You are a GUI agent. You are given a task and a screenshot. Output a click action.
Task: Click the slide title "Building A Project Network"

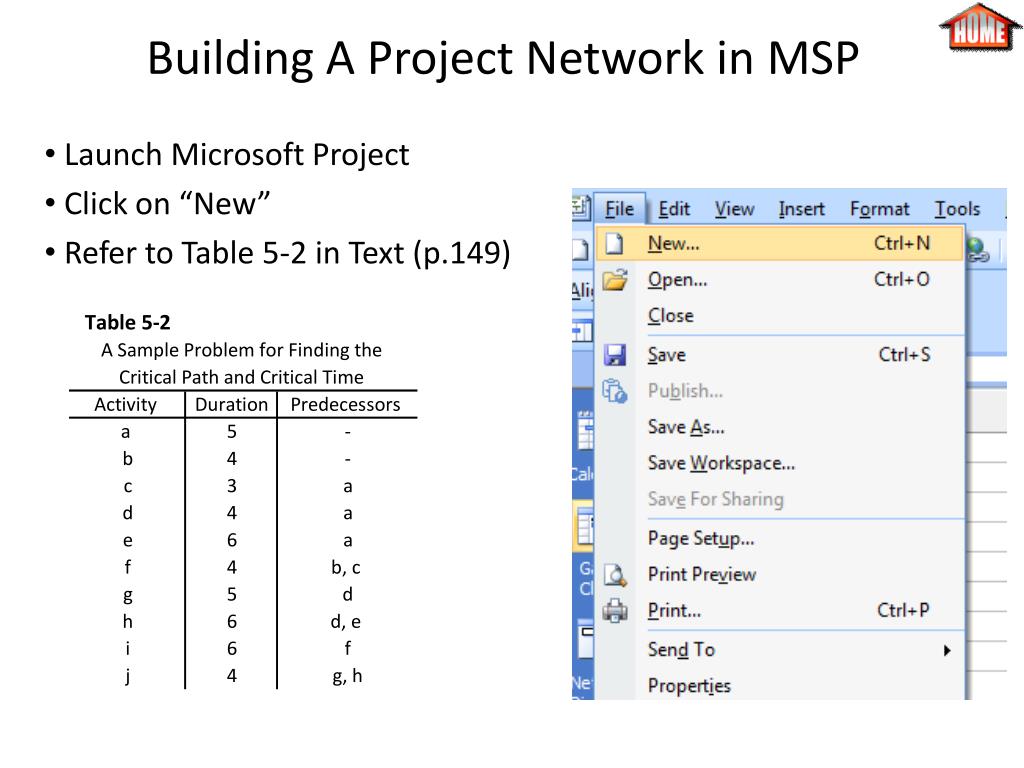[x=503, y=58]
